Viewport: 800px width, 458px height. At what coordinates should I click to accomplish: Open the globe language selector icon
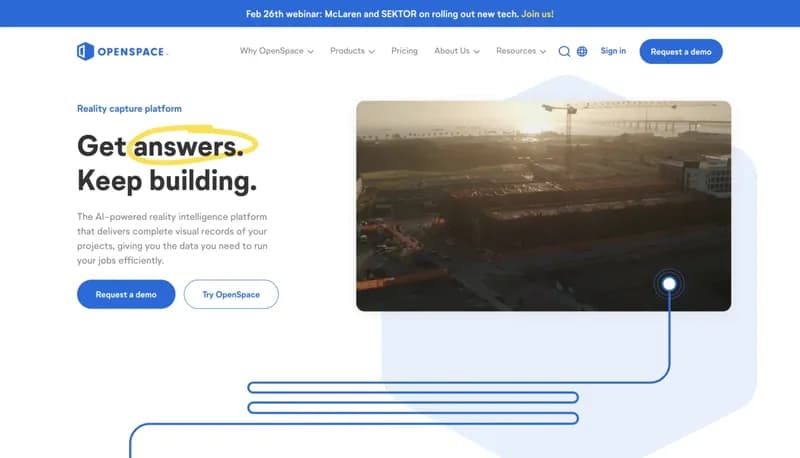click(x=582, y=52)
